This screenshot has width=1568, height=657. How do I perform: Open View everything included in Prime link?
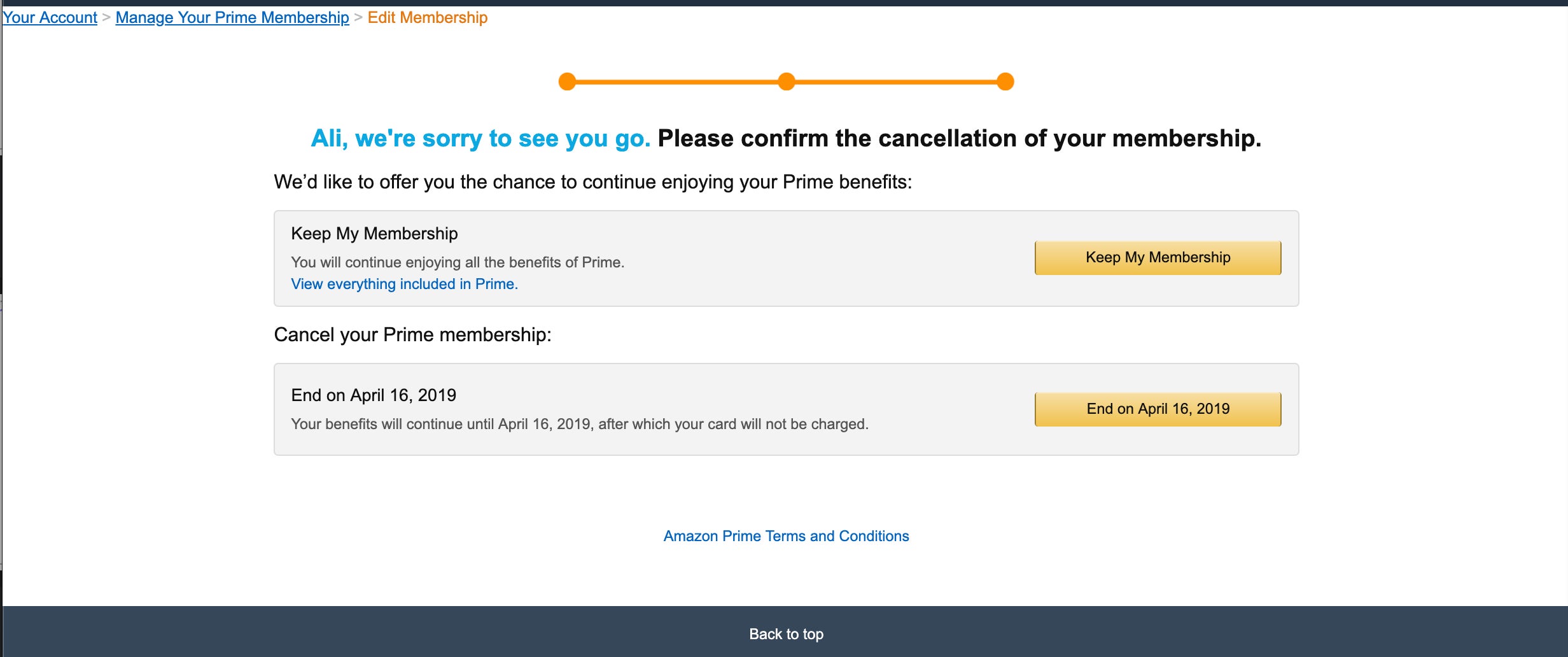click(405, 284)
